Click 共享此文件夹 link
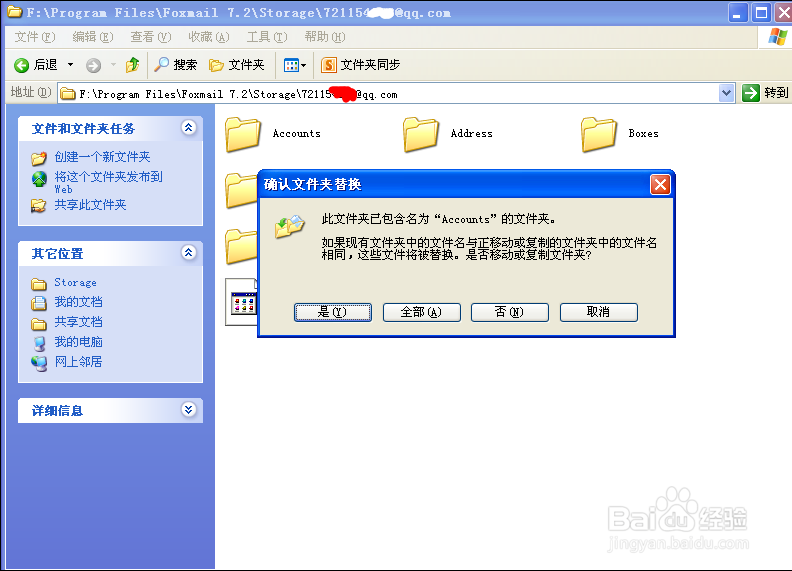The height and width of the screenshot is (571, 792). pos(90,205)
